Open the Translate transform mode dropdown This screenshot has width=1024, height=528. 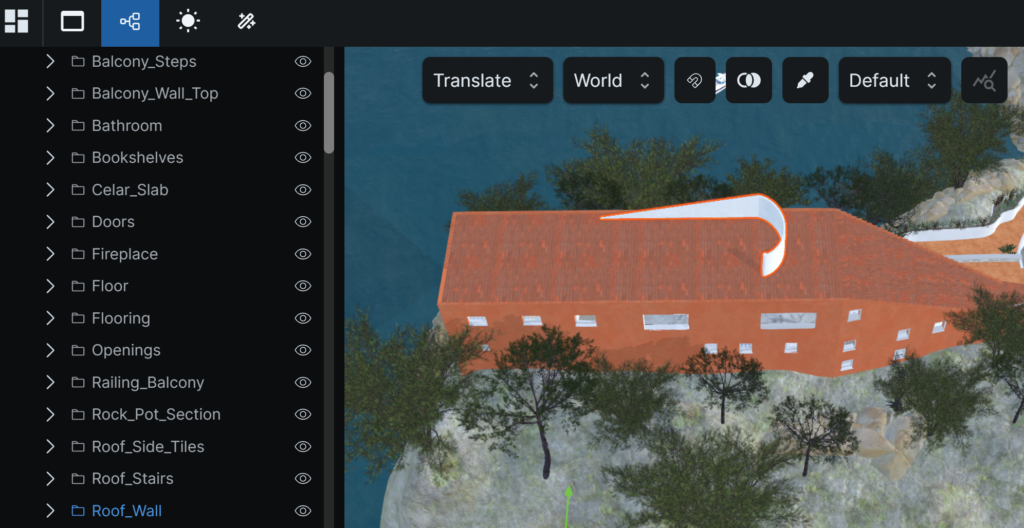pyautogui.click(x=487, y=80)
